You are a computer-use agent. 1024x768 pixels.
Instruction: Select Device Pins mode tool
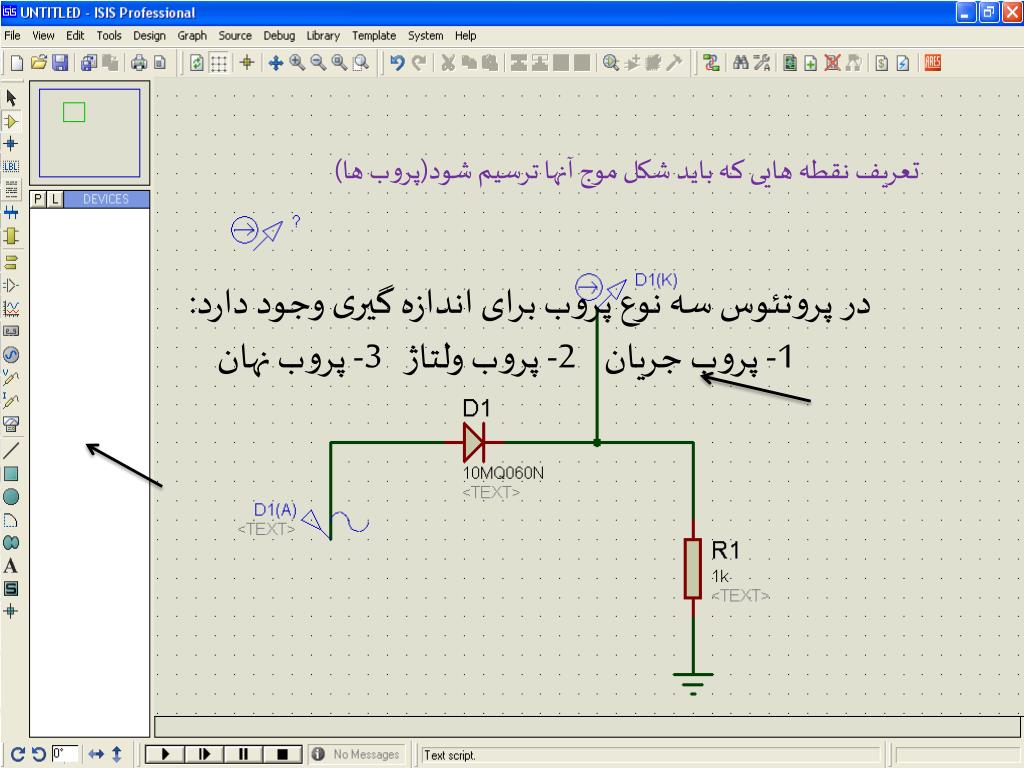pos(11,285)
